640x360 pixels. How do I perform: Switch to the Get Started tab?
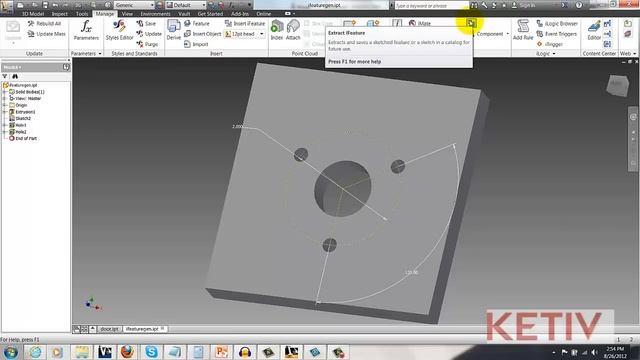point(210,14)
